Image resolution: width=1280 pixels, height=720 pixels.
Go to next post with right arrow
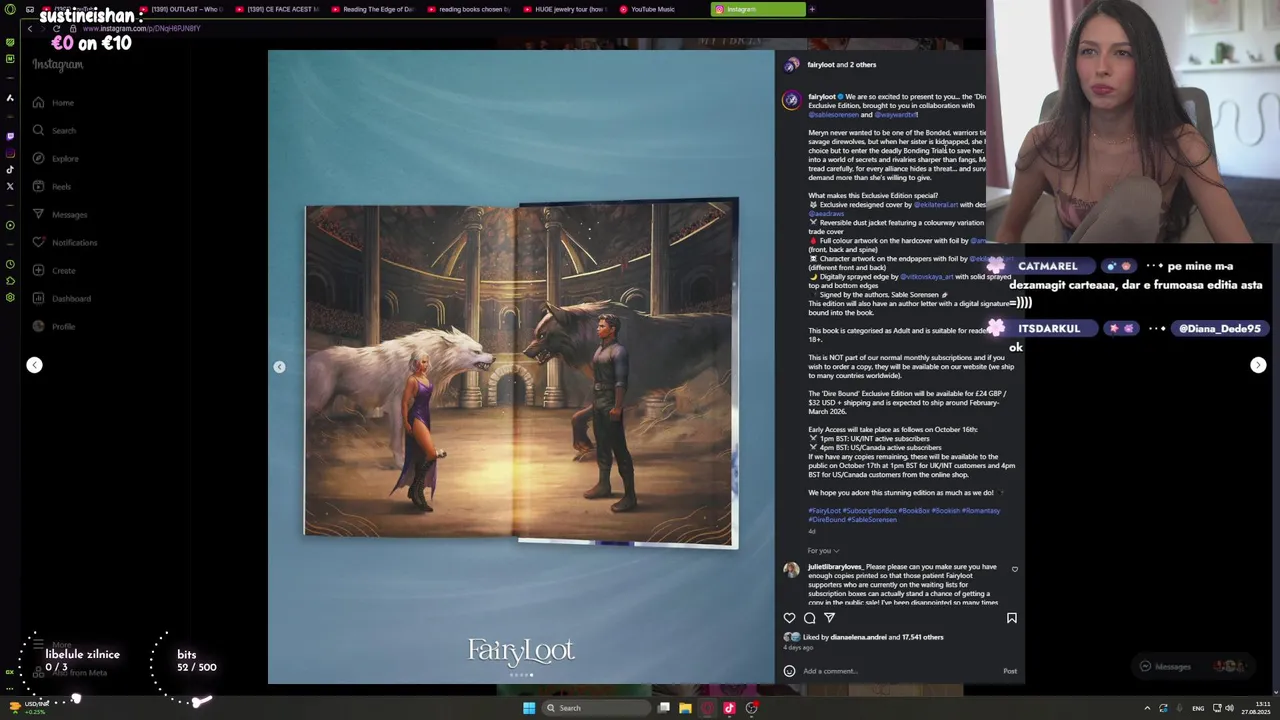pos(1258,365)
